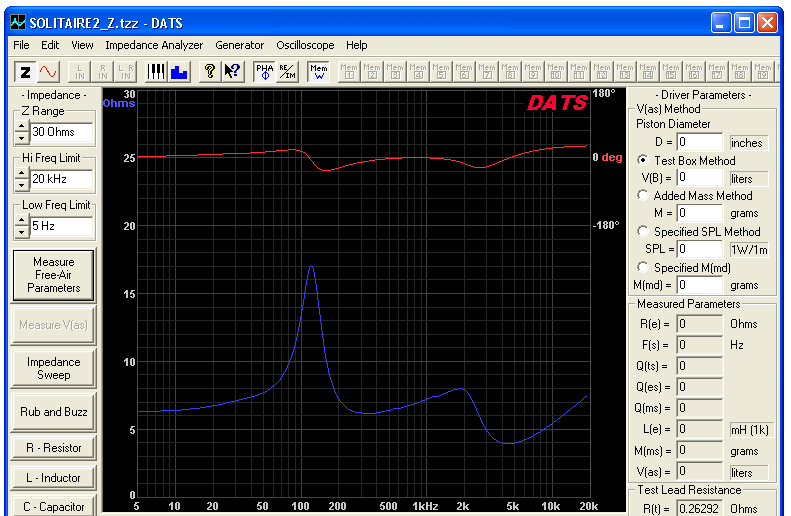Screen dimensions: 791x516
Task: Click the Mem W memory write icon
Action: point(319,72)
